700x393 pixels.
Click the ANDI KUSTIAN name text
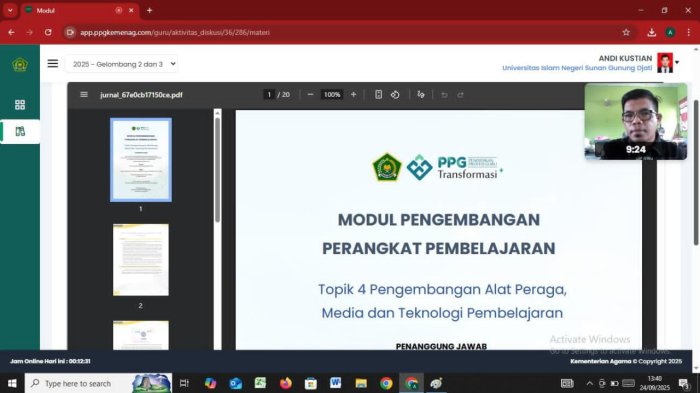tap(625, 58)
